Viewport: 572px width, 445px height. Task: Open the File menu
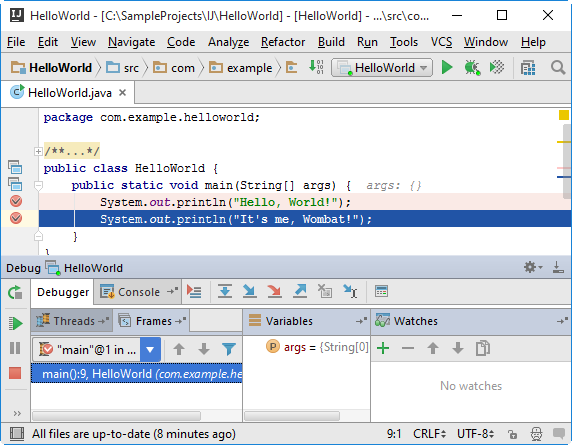click(x=16, y=42)
